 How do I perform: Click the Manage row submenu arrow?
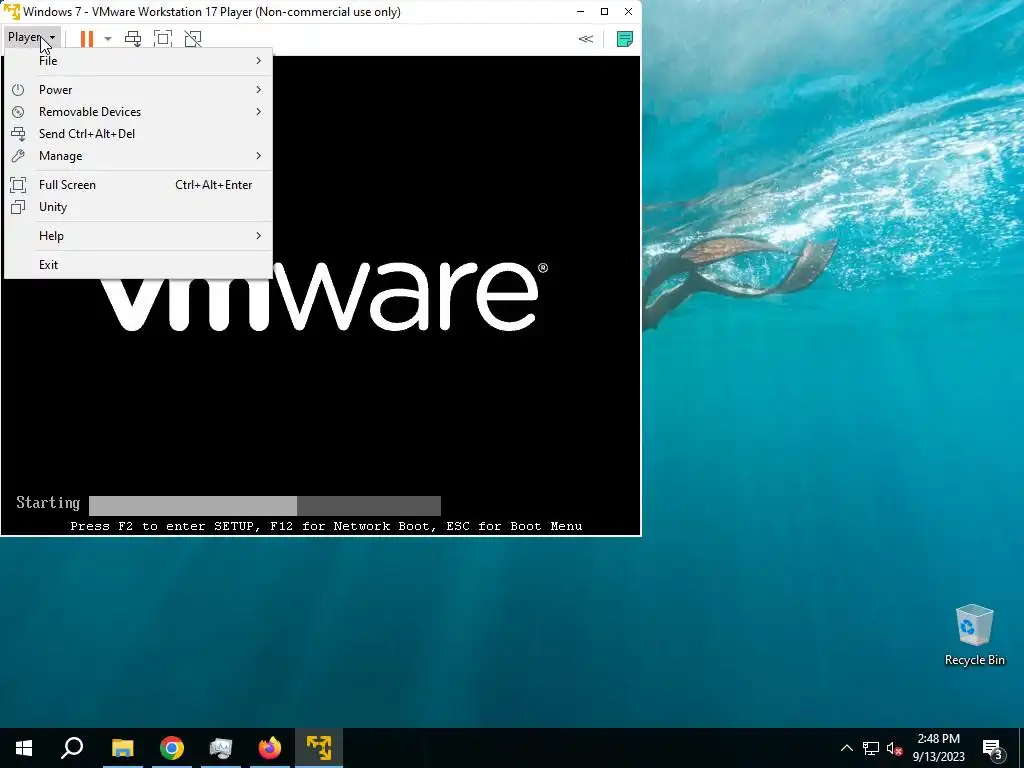click(x=259, y=156)
